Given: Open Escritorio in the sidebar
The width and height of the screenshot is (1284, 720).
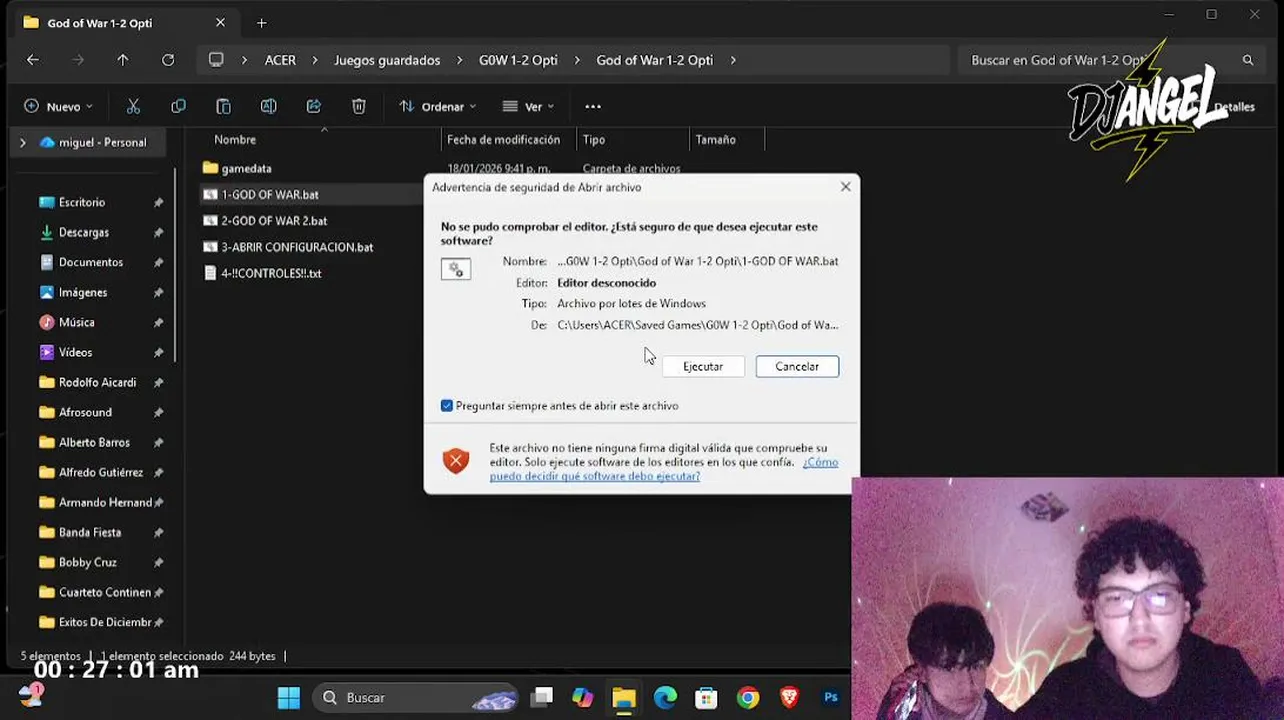Looking at the screenshot, I should coord(82,202).
